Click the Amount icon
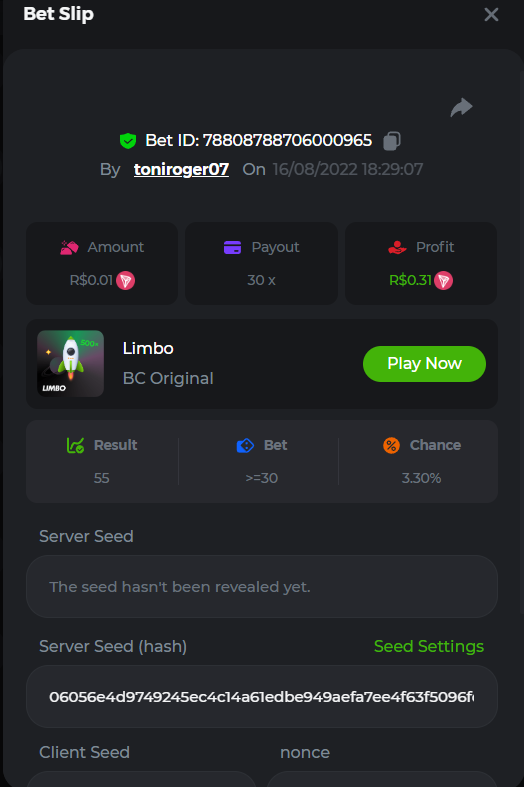The height and width of the screenshot is (787, 524). click(69, 247)
